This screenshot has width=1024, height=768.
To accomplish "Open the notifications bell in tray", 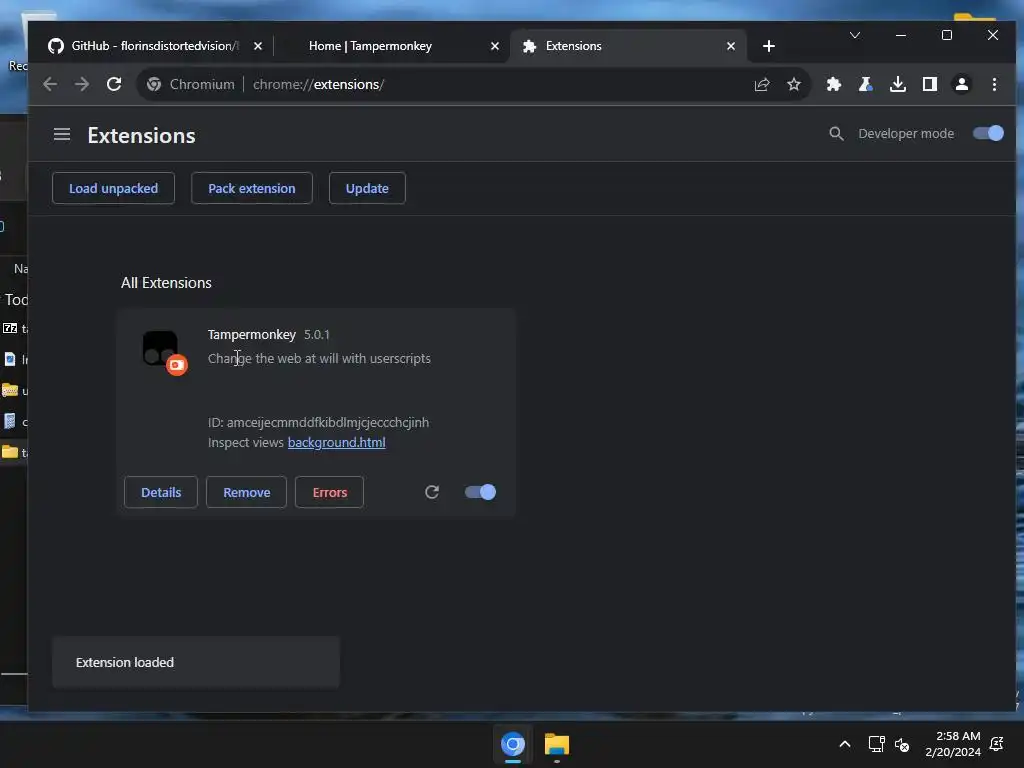I will point(997,744).
